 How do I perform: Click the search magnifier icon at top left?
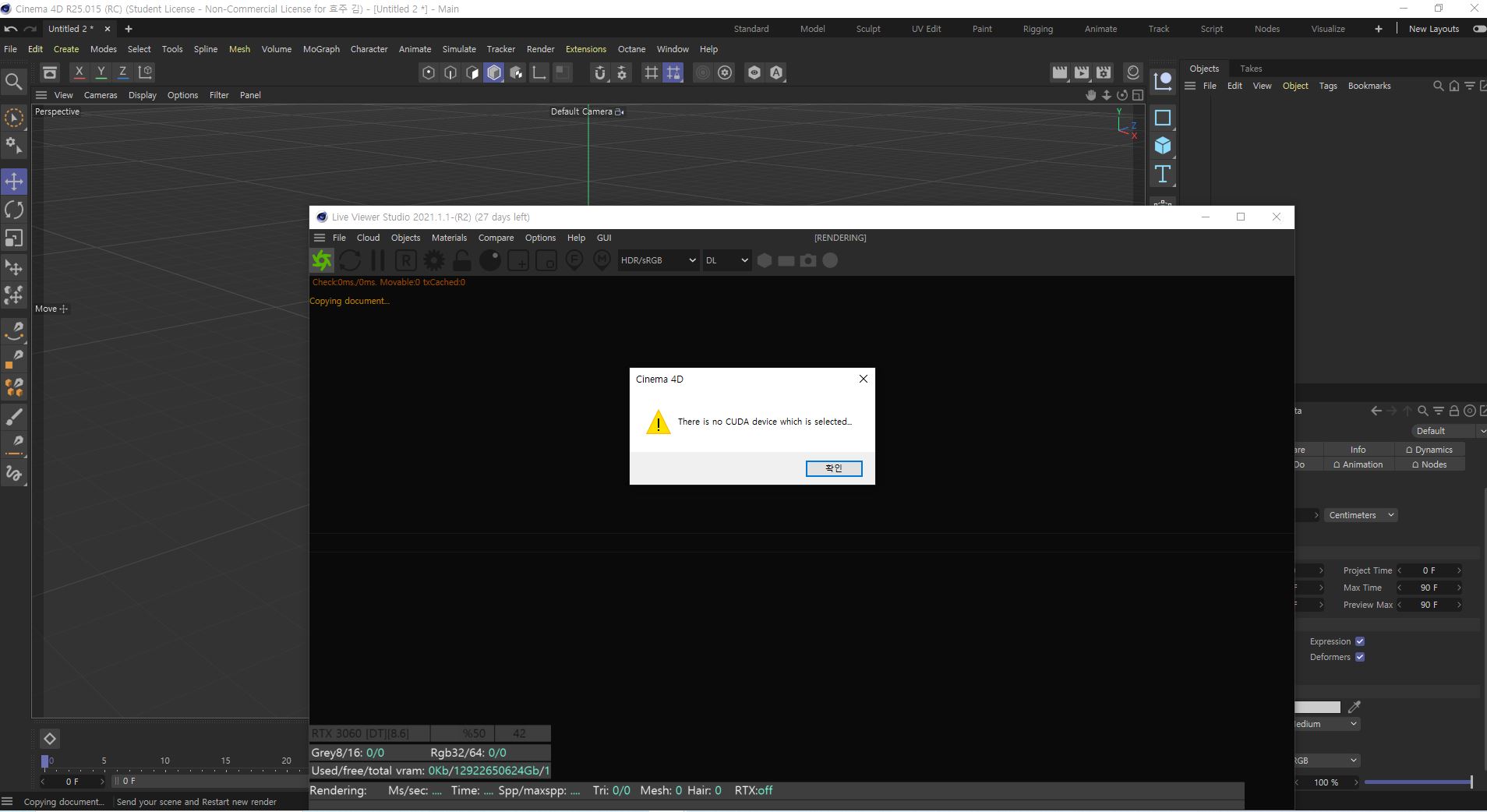tap(13, 81)
